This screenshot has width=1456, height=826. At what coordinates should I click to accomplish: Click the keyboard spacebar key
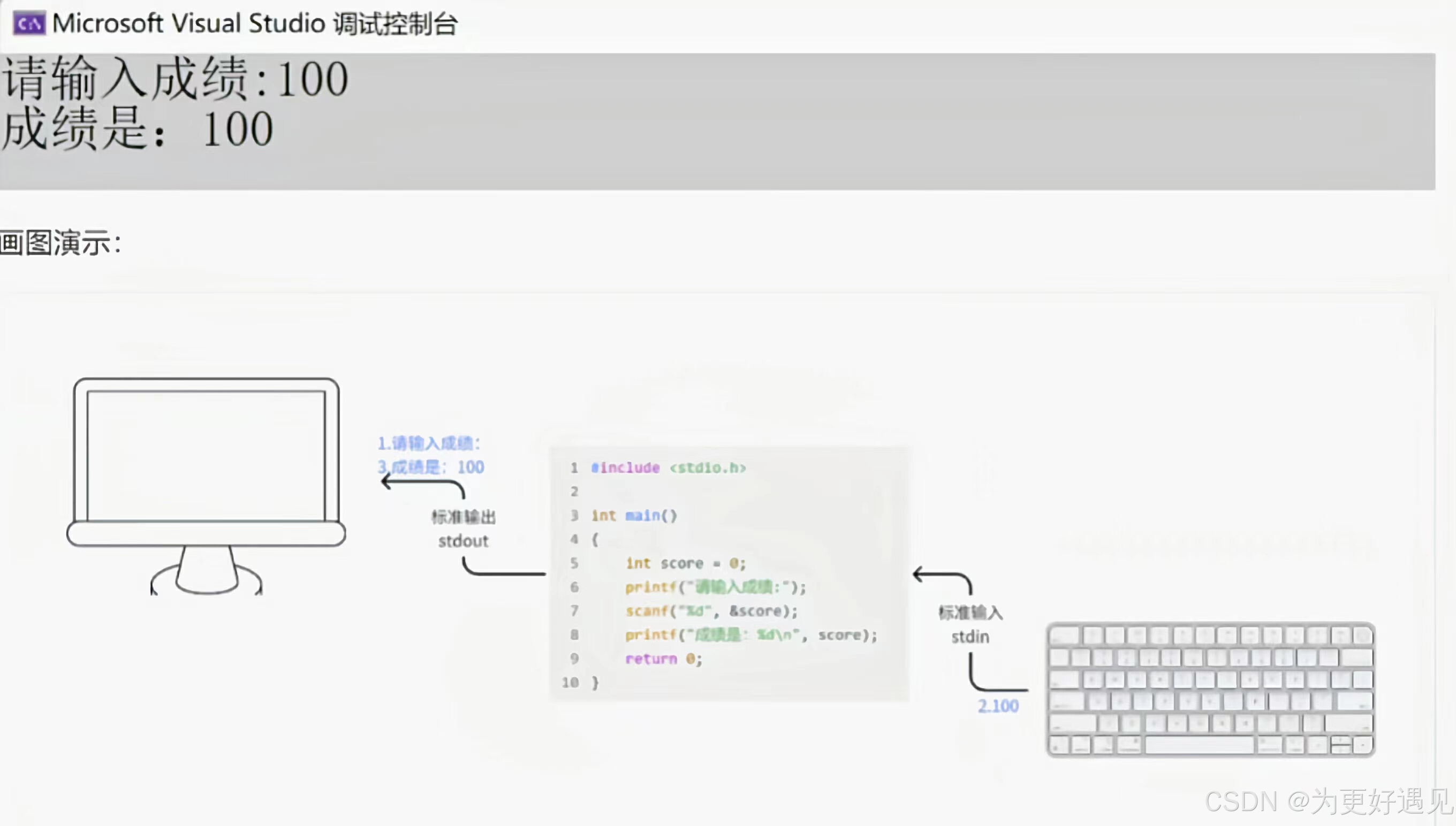pyautogui.click(x=1199, y=745)
